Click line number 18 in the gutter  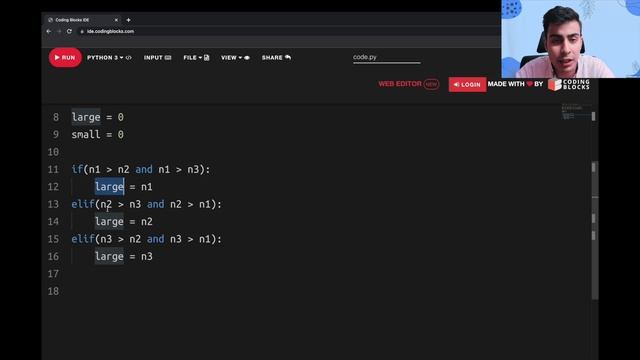click(x=53, y=291)
